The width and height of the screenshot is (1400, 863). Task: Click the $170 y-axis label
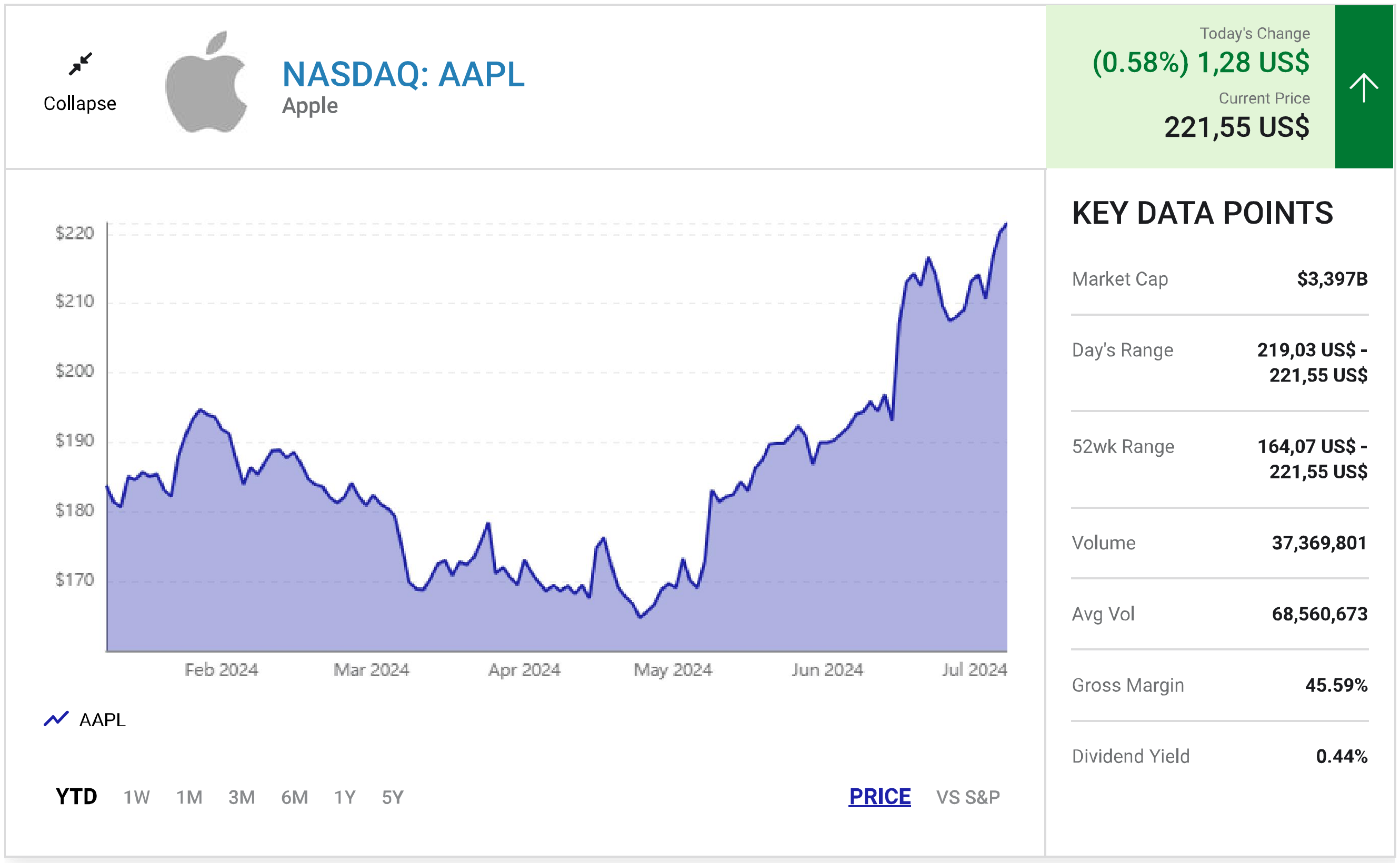click(74, 580)
